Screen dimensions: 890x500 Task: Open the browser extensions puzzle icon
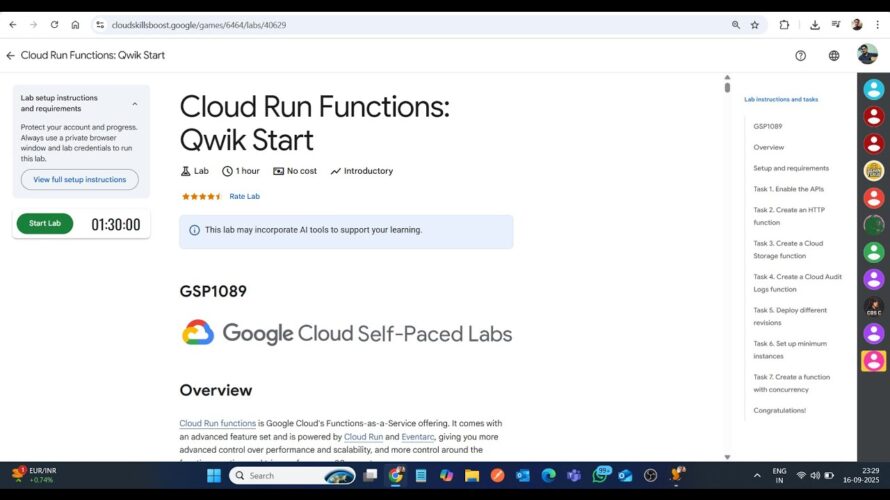784,25
